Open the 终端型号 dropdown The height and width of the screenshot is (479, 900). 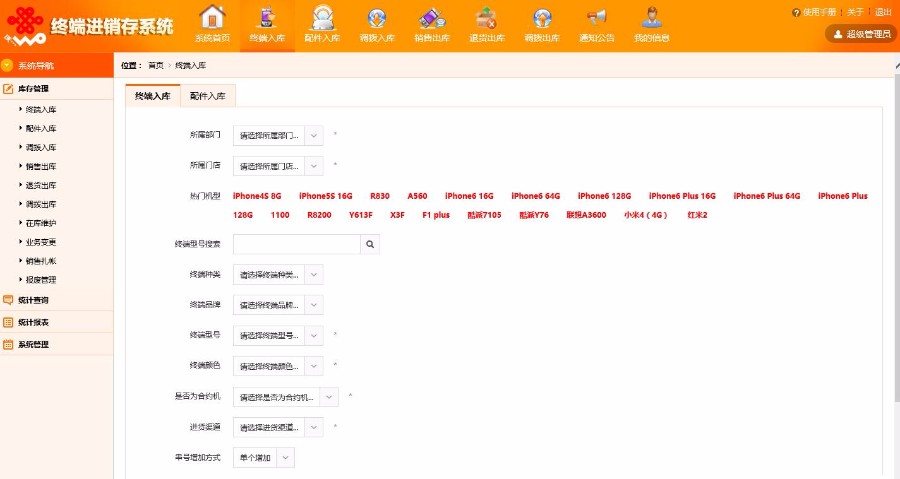[x=278, y=336]
